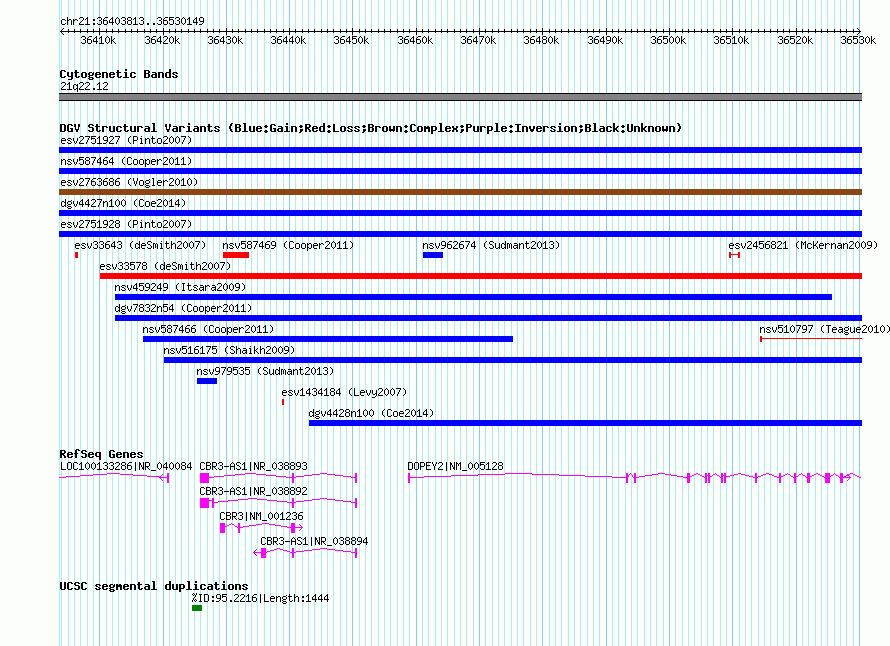Viewport: 890px width, 646px height.
Task: Click the CBR3-AS1 NR_038892 transcript glyph
Action: pyautogui.click(x=279, y=503)
